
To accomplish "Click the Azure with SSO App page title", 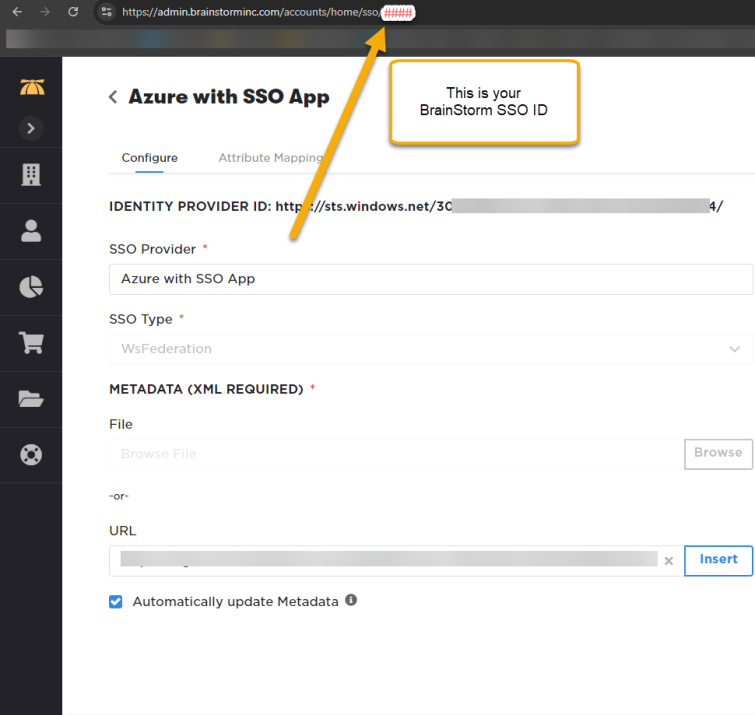I will pos(229,97).
